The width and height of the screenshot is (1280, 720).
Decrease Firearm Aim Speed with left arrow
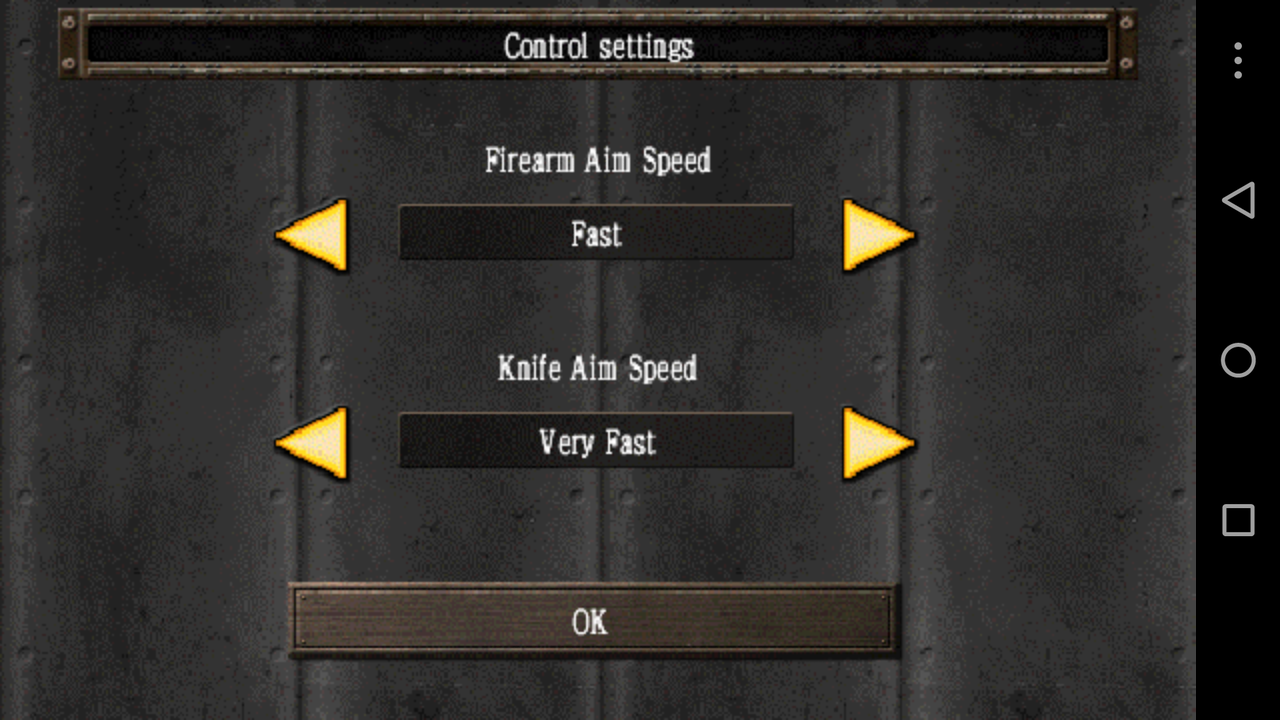pyautogui.click(x=312, y=235)
